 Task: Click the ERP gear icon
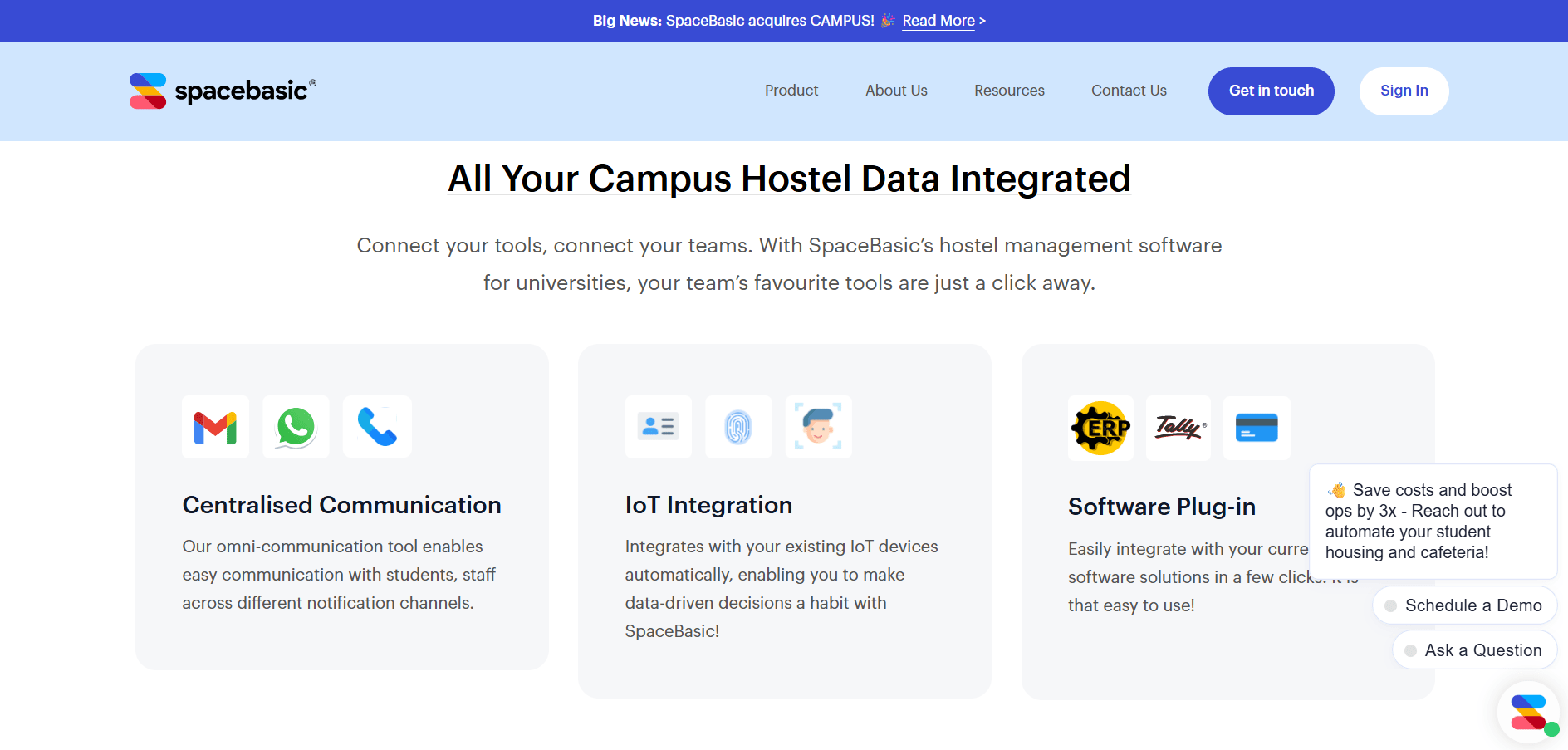click(x=1101, y=428)
